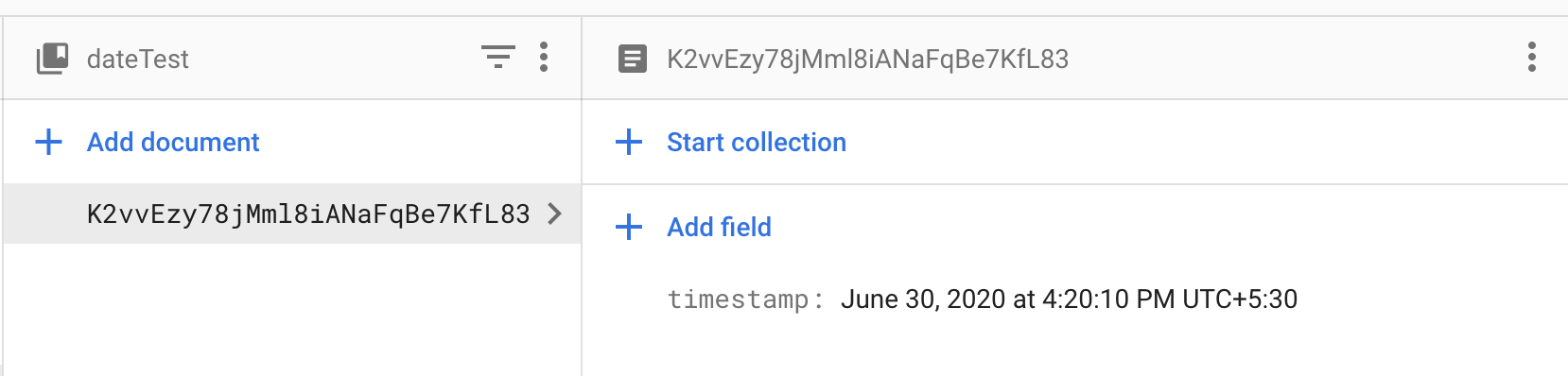Click empty space below the document list

[x=291, y=310]
